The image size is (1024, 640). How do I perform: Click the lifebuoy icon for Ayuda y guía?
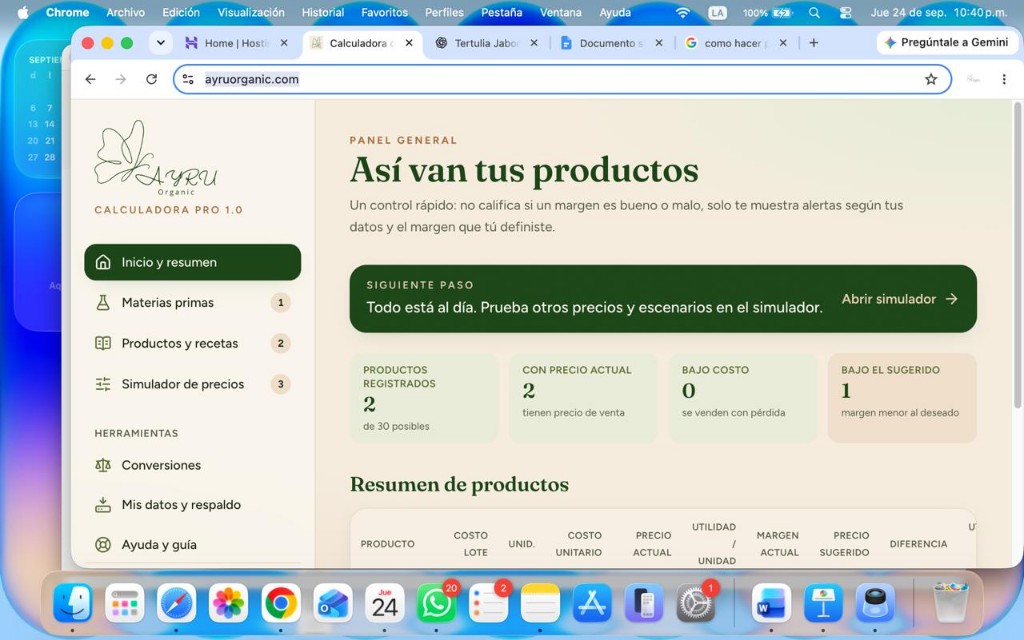(x=103, y=545)
